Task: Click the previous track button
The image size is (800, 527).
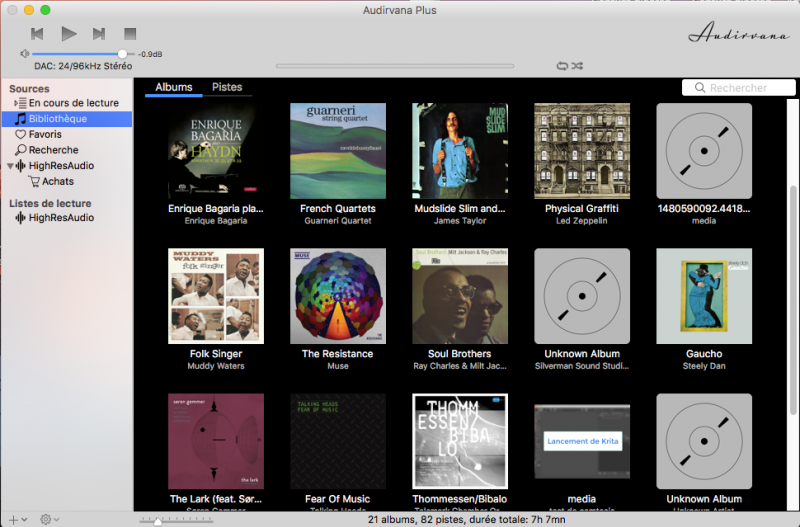Action: [37, 34]
